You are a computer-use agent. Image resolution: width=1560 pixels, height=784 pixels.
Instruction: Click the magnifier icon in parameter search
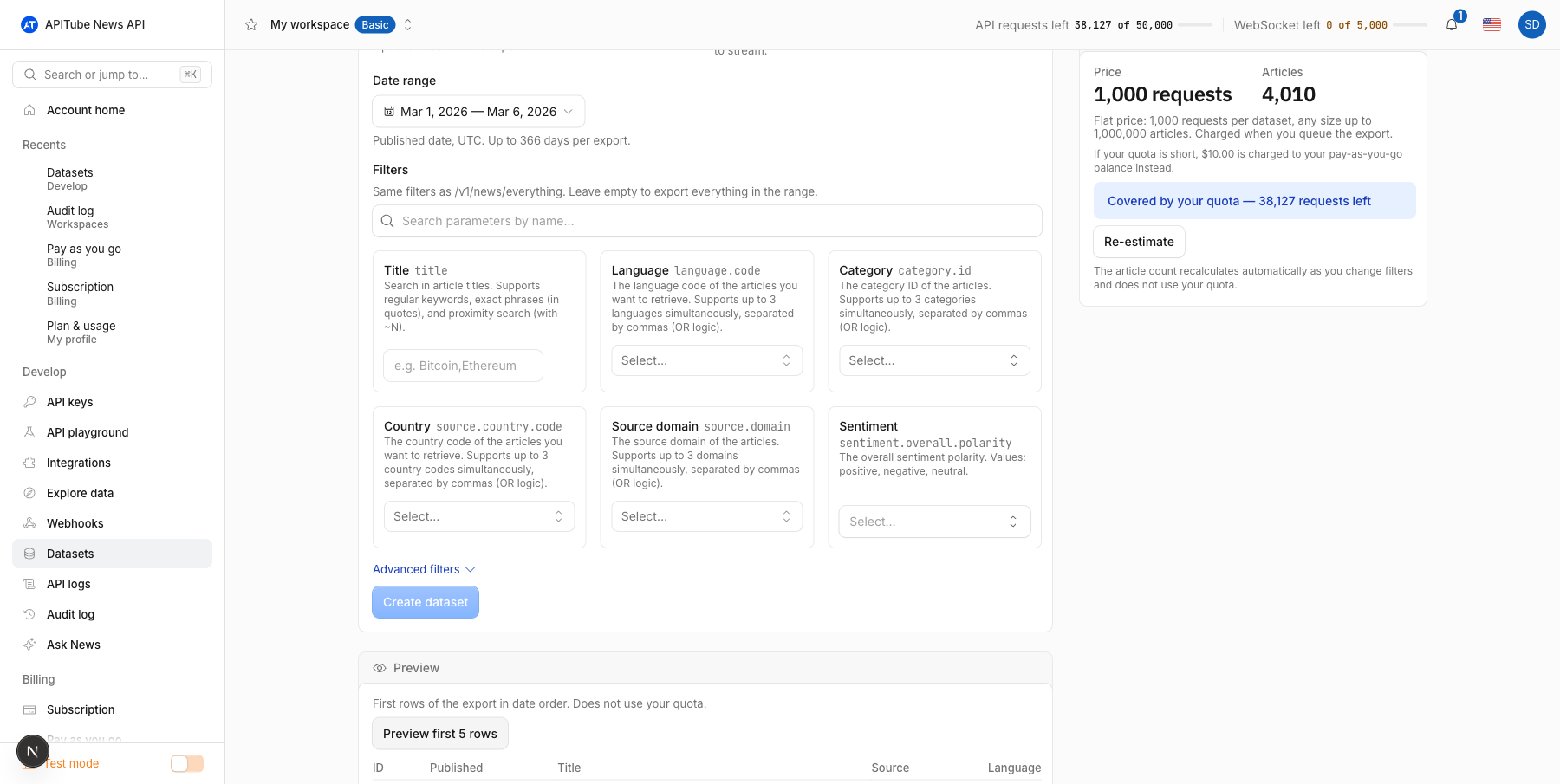click(387, 221)
